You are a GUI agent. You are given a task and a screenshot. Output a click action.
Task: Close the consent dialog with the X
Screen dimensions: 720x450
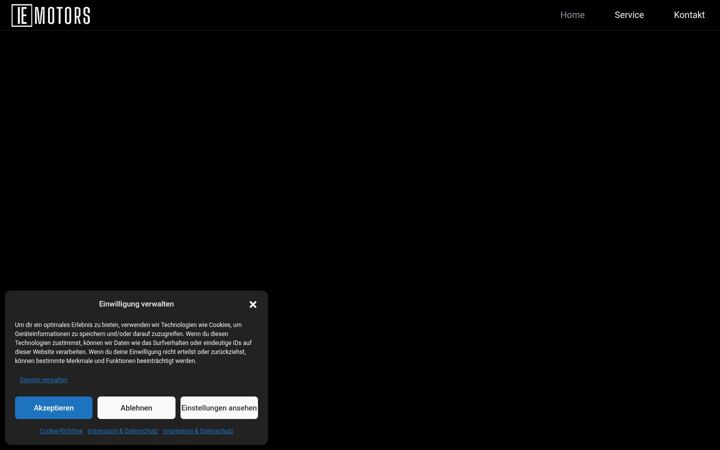point(253,304)
